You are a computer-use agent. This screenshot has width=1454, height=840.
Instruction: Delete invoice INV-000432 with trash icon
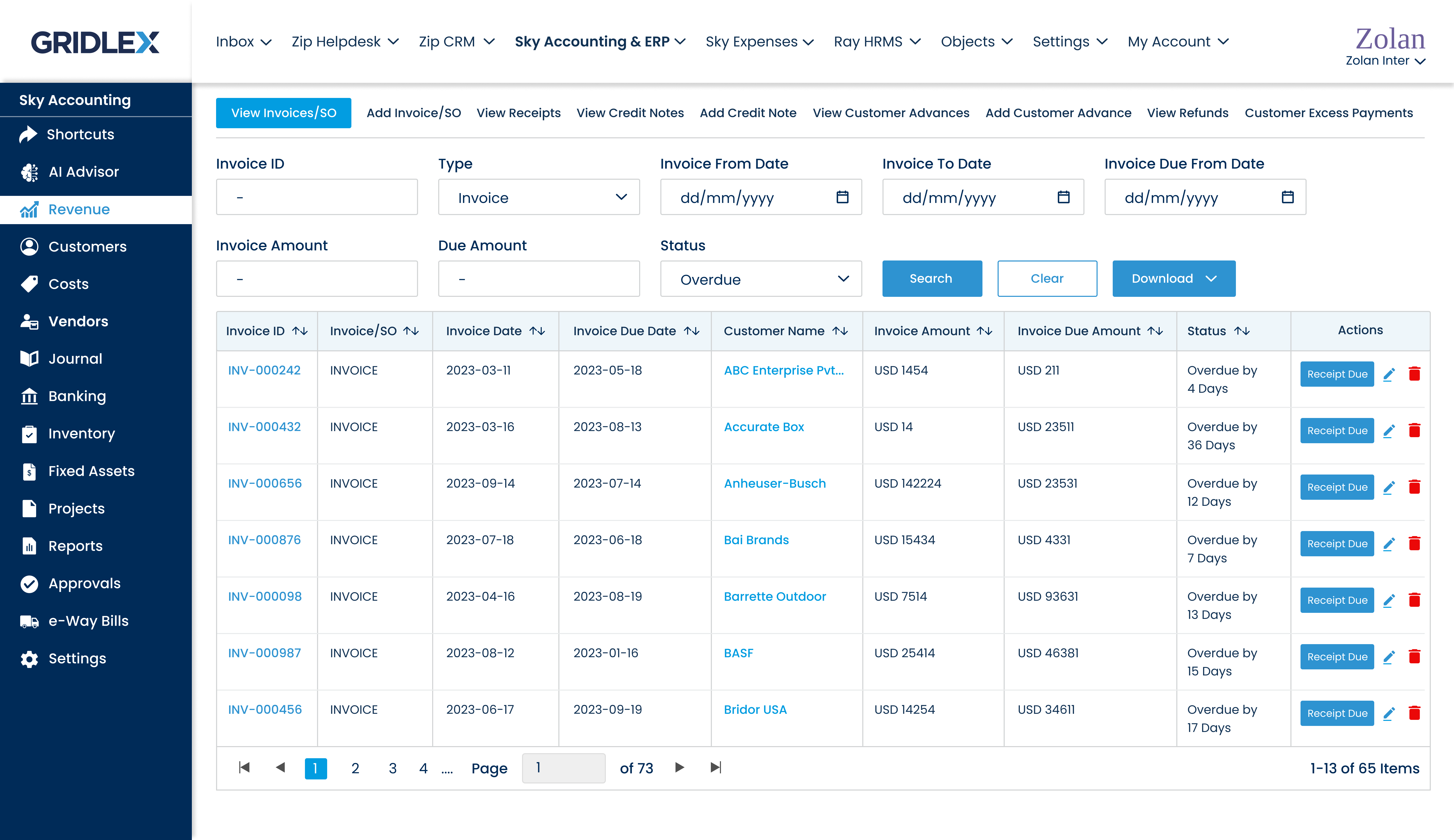pyautogui.click(x=1414, y=430)
